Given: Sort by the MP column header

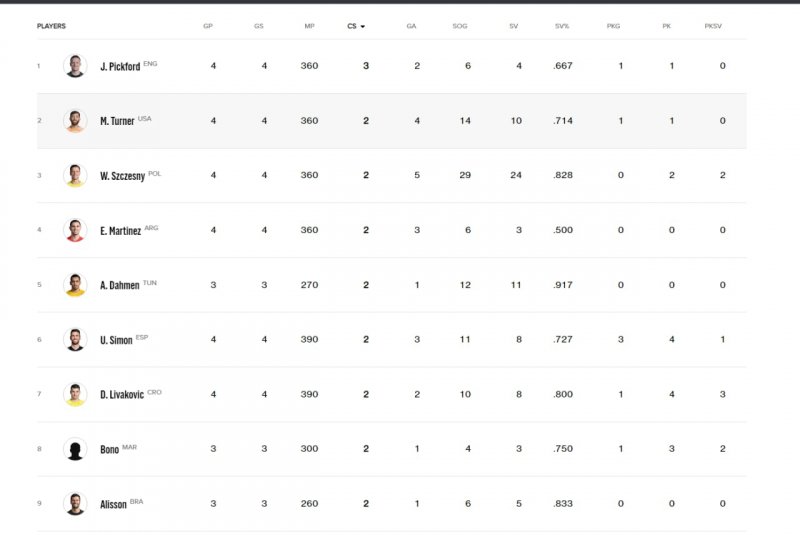Looking at the screenshot, I should 309,26.
